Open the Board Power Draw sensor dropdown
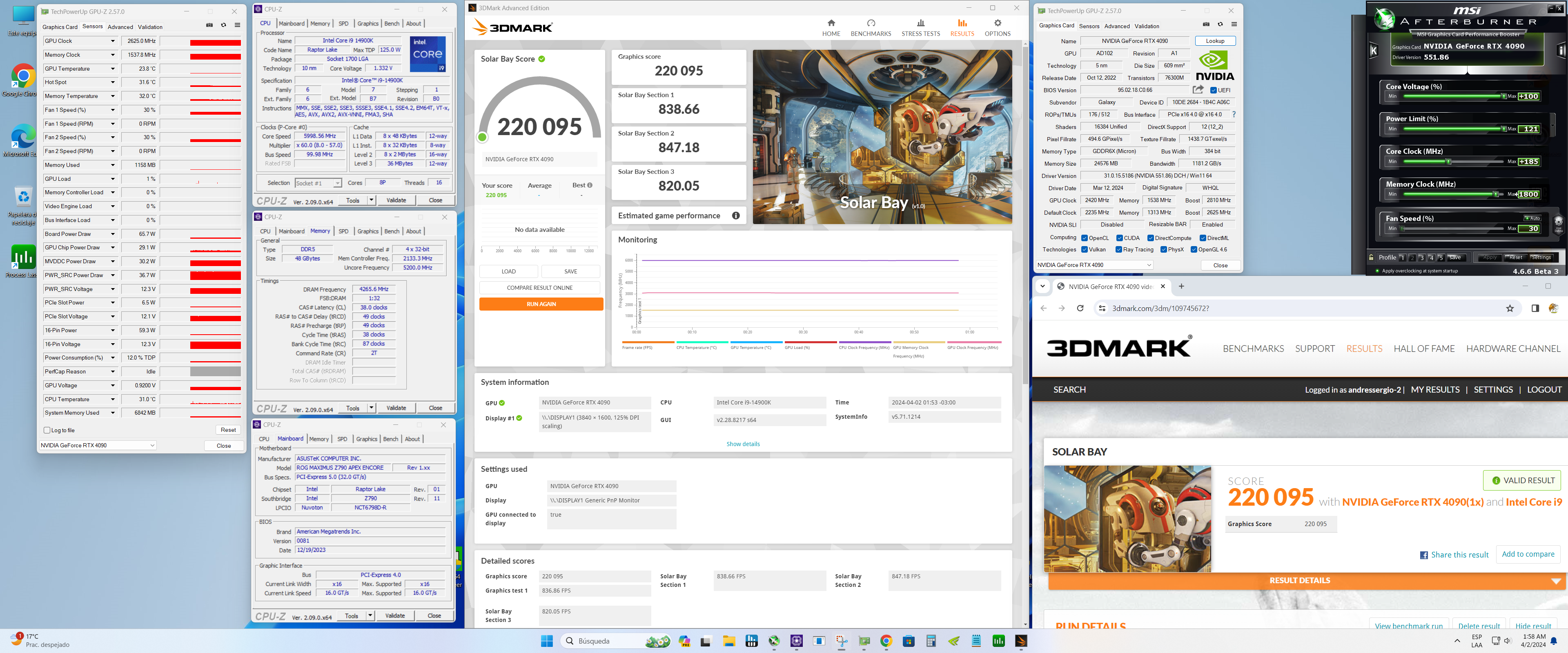 tap(113, 234)
